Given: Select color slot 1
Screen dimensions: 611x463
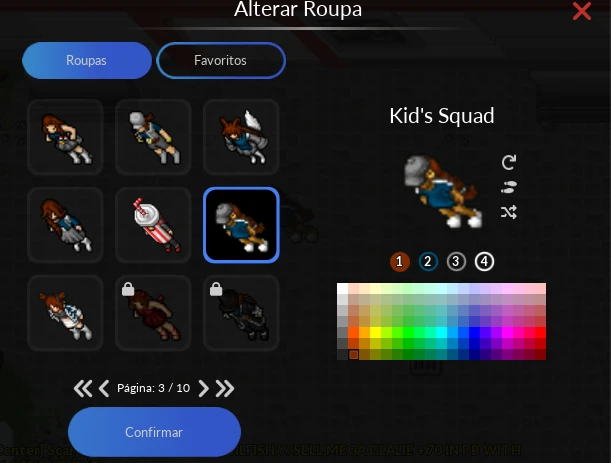Looking at the screenshot, I should click(x=399, y=262).
